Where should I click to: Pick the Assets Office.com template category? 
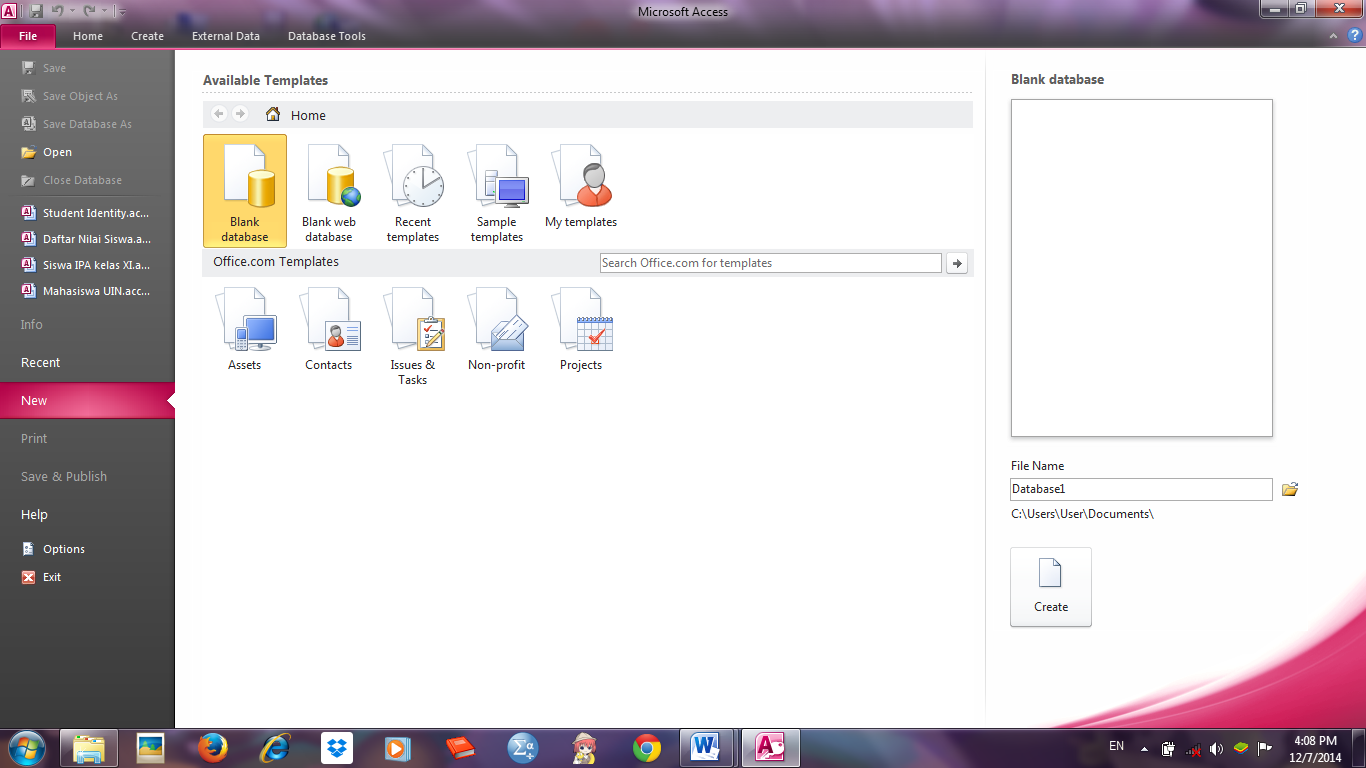click(244, 330)
